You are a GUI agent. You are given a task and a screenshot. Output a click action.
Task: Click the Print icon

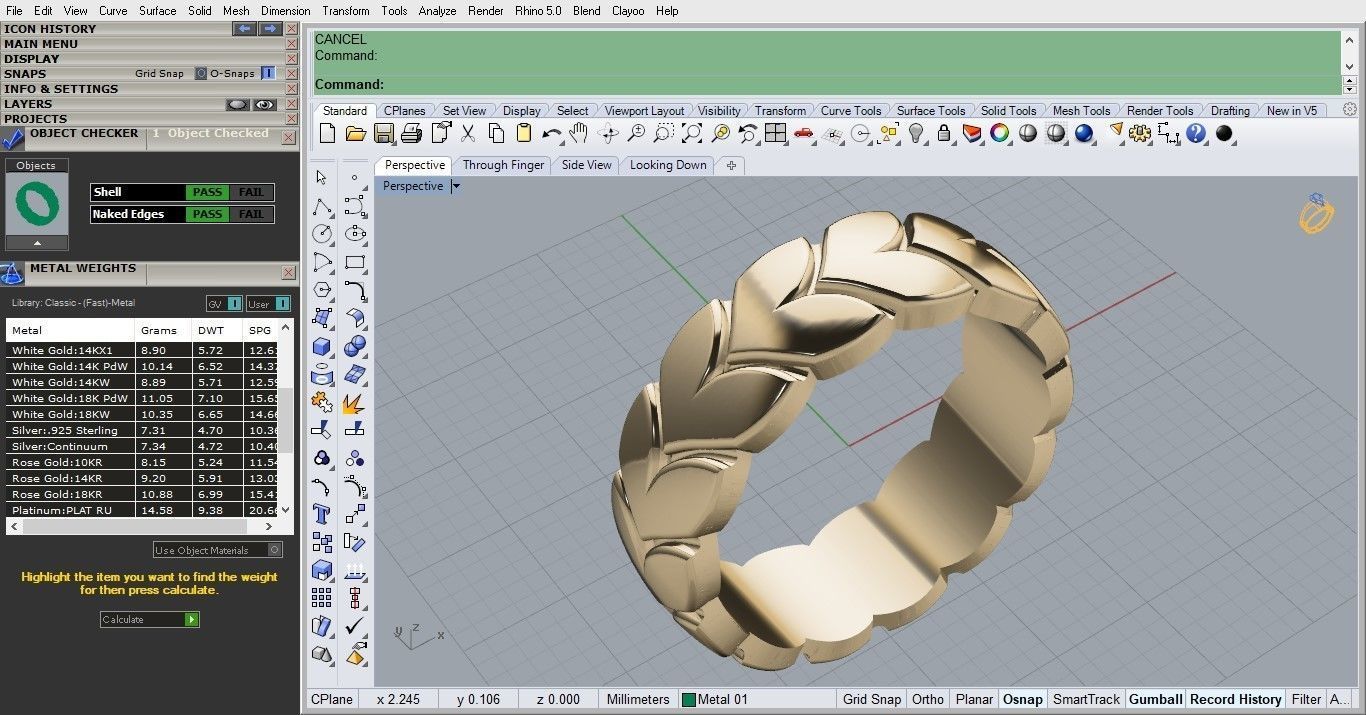(411, 133)
